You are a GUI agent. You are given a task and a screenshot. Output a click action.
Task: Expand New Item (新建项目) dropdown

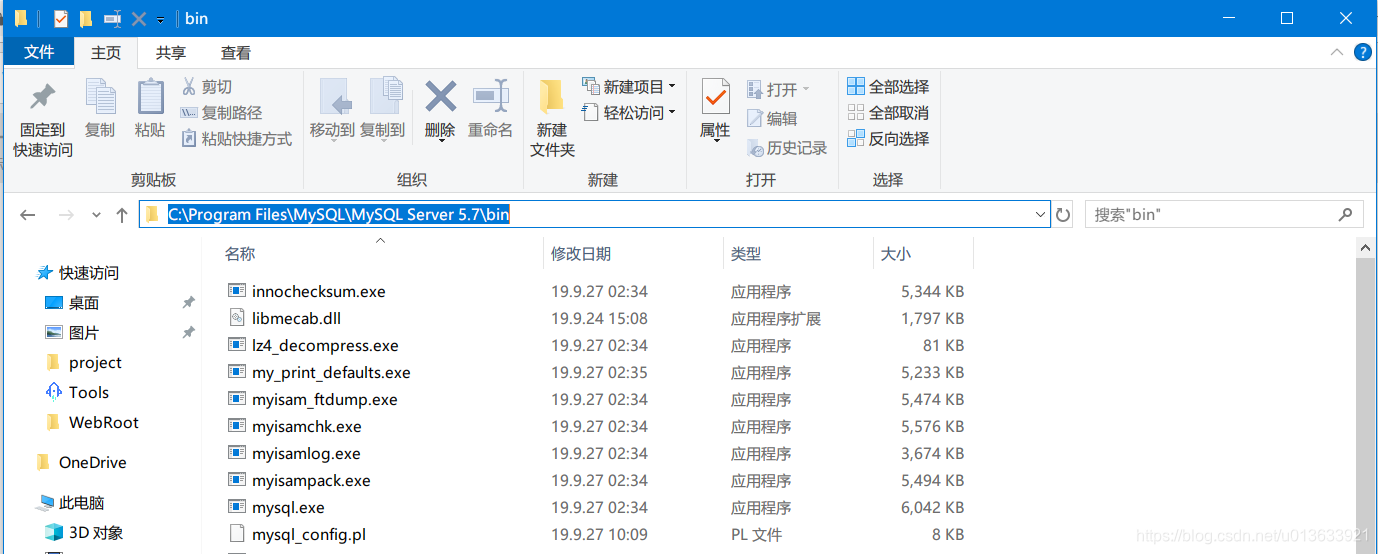click(672, 87)
